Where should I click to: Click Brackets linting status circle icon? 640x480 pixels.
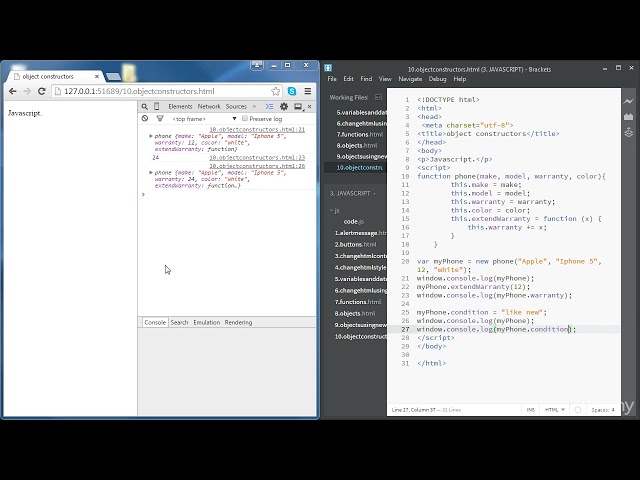(578, 409)
